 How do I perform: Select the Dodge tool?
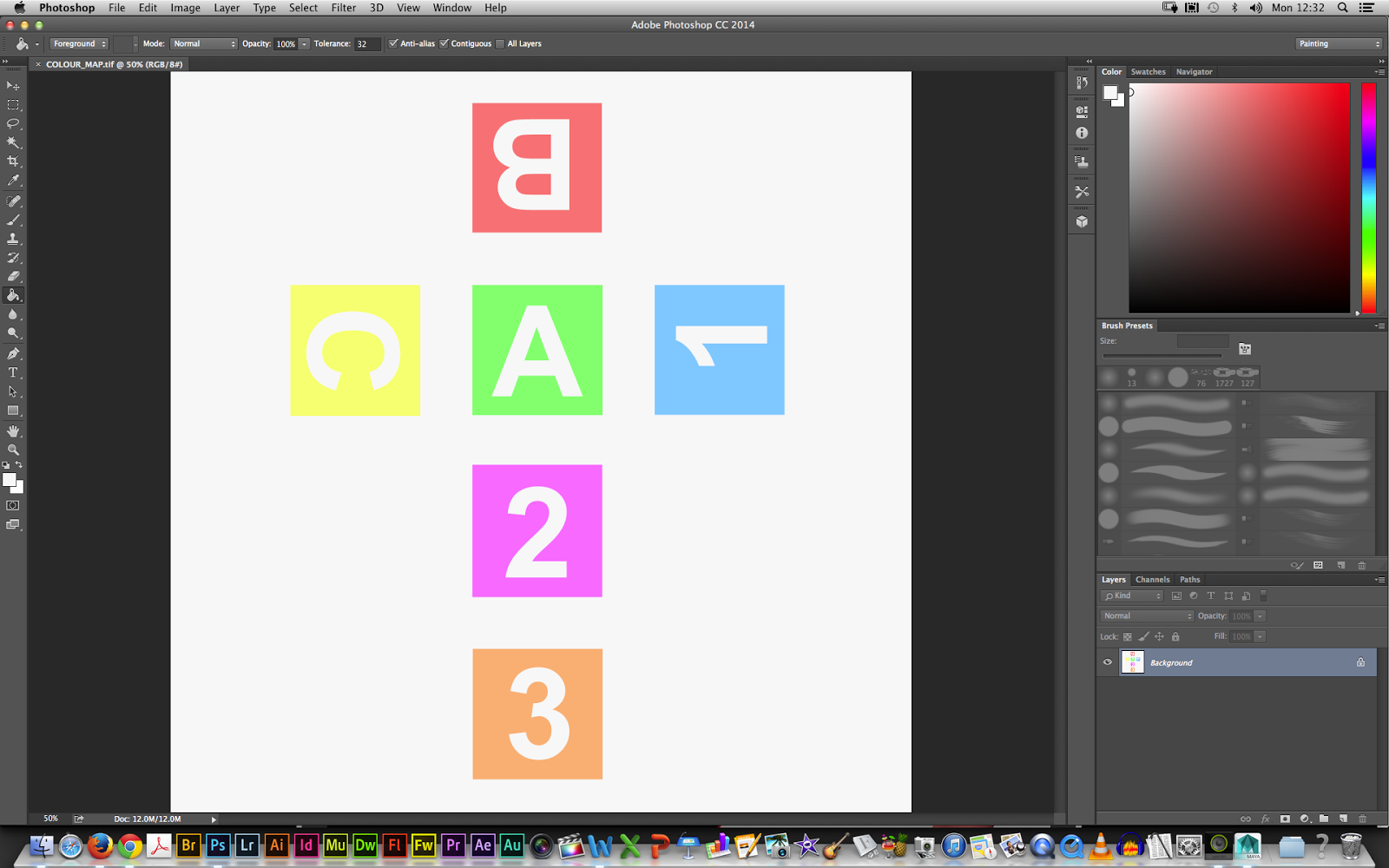click(x=13, y=333)
